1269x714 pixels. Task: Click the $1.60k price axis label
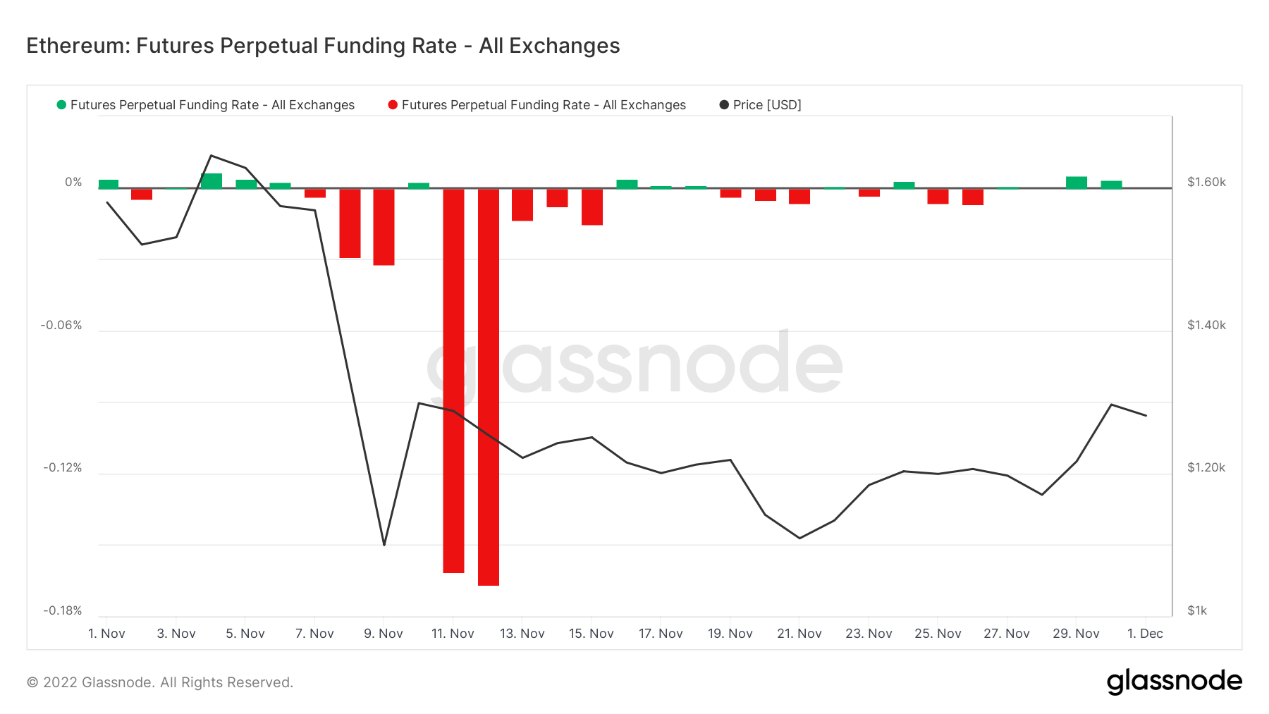(x=1206, y=182)
